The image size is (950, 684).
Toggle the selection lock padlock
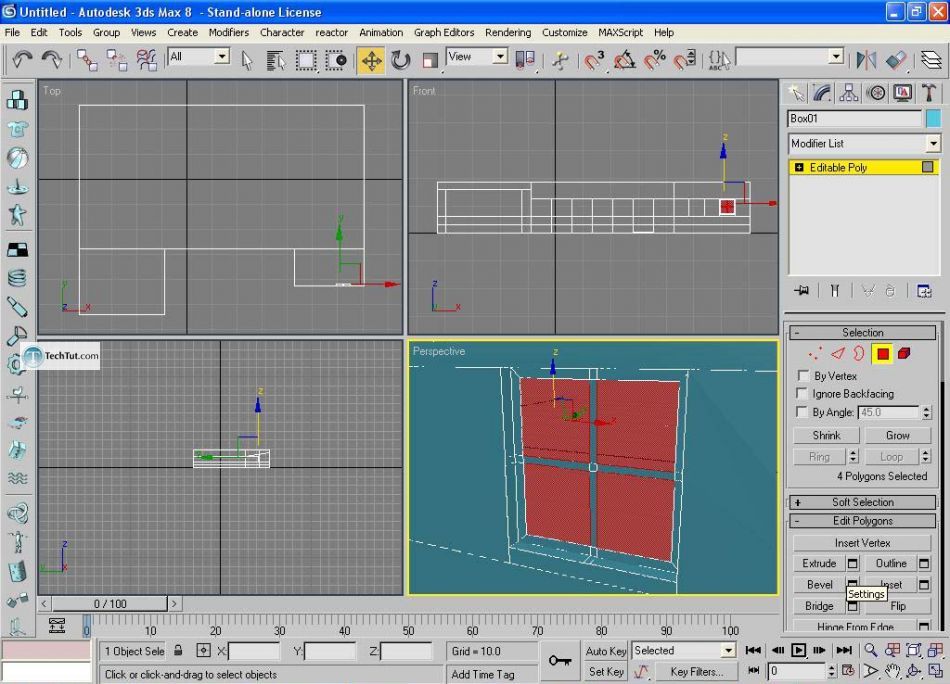pyautogui.click(x=178, y=651)
